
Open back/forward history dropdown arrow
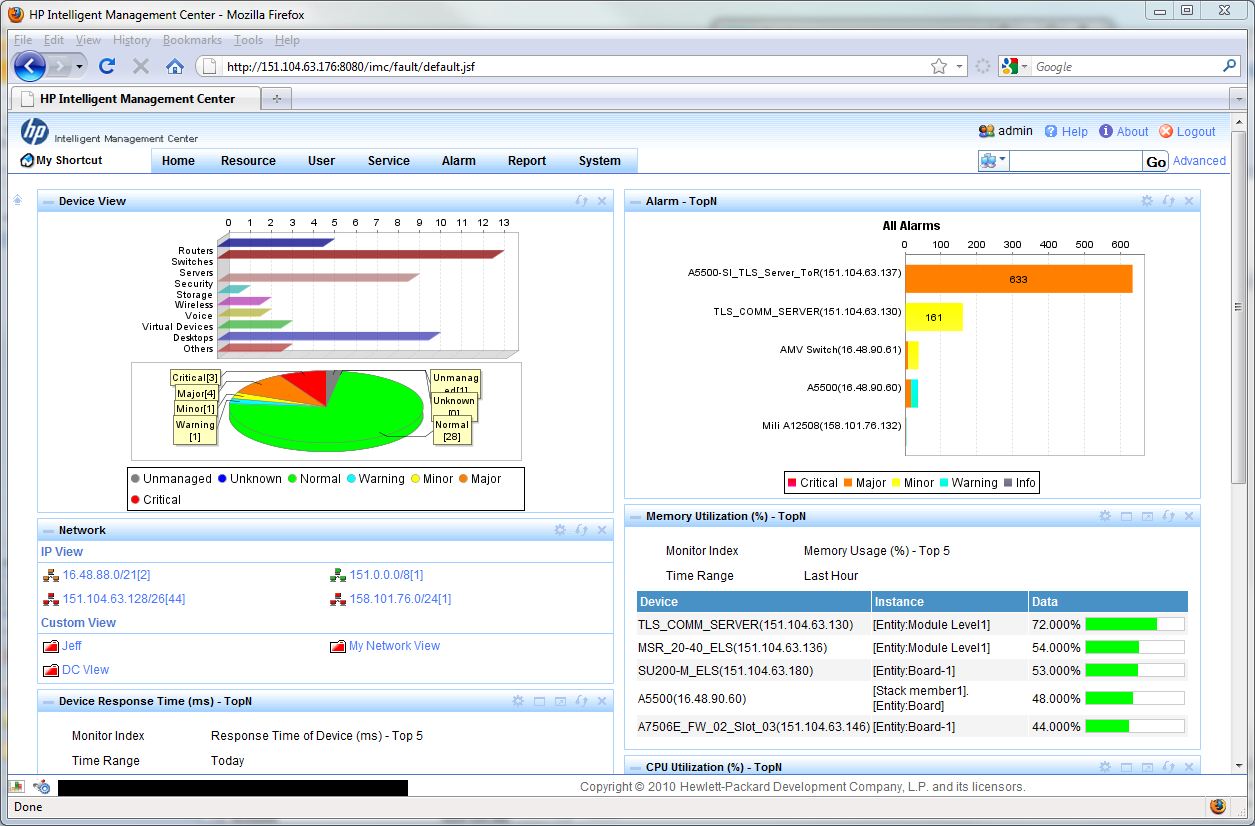click(x=79, y=66)
